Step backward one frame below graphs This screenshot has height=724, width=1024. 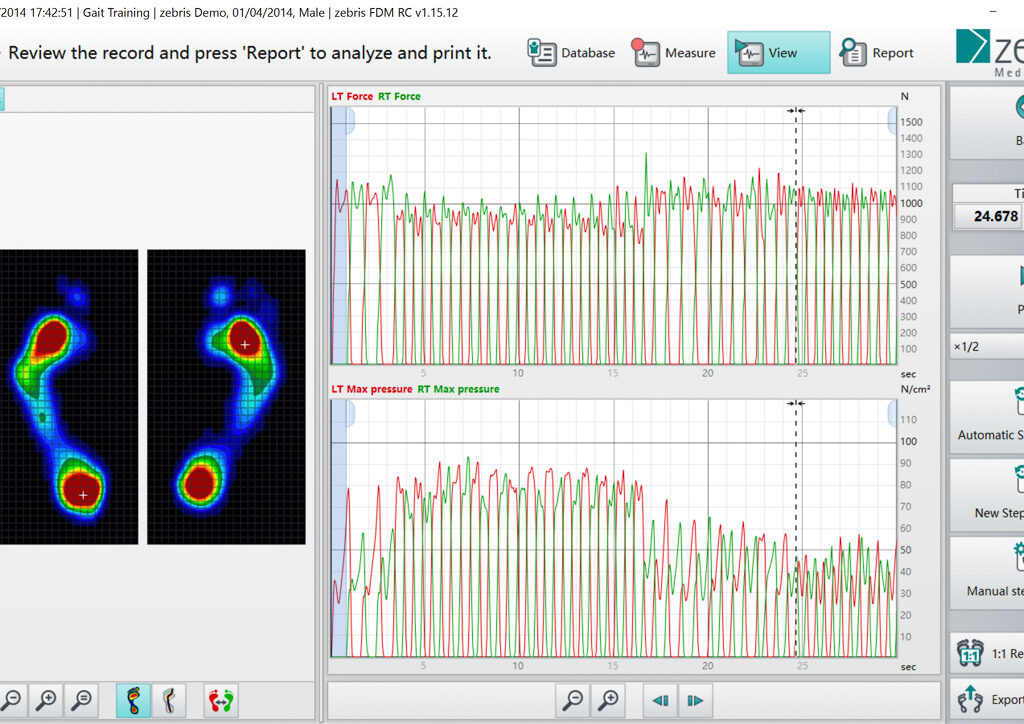[x=661, y=701]
